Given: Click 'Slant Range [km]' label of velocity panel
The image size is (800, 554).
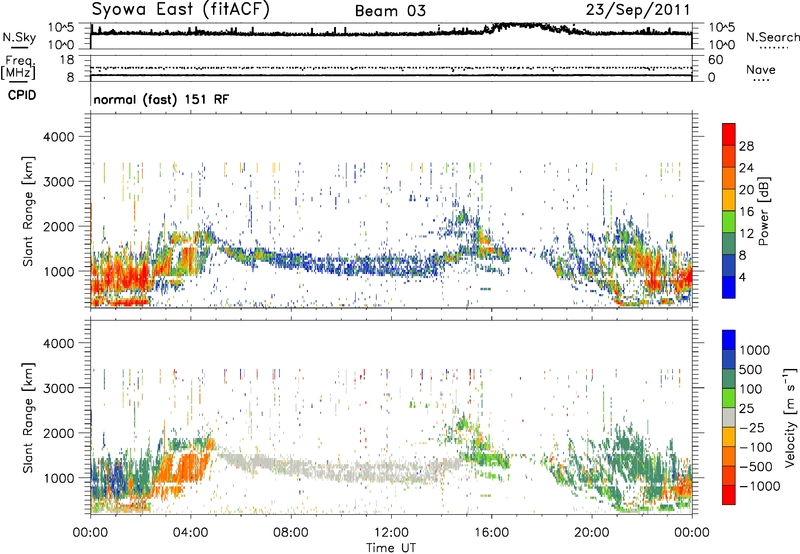Looking at the screenshot, I should pyautogui.click(x=28, y=417).
